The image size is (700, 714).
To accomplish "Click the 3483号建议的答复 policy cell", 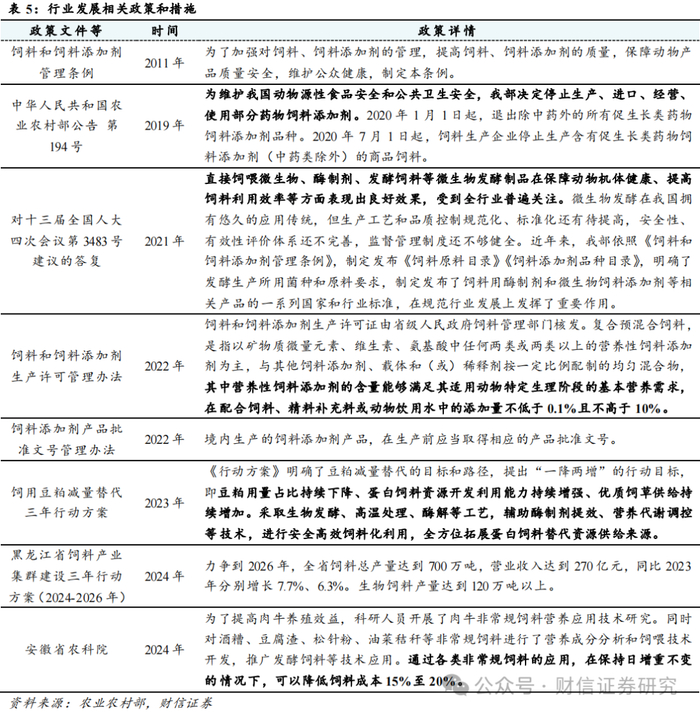I will tap(66, 240).
